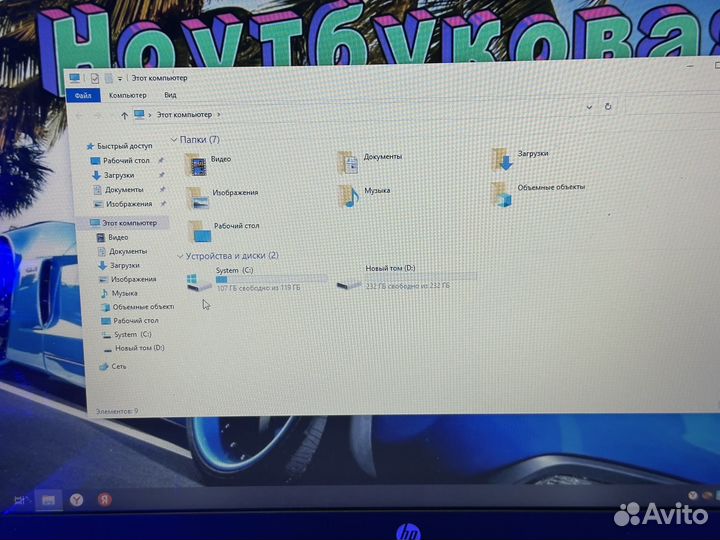Screen dimensions: 720x540
Task: Open the Музыка folder in main pane
Action: tap(364, 196)
